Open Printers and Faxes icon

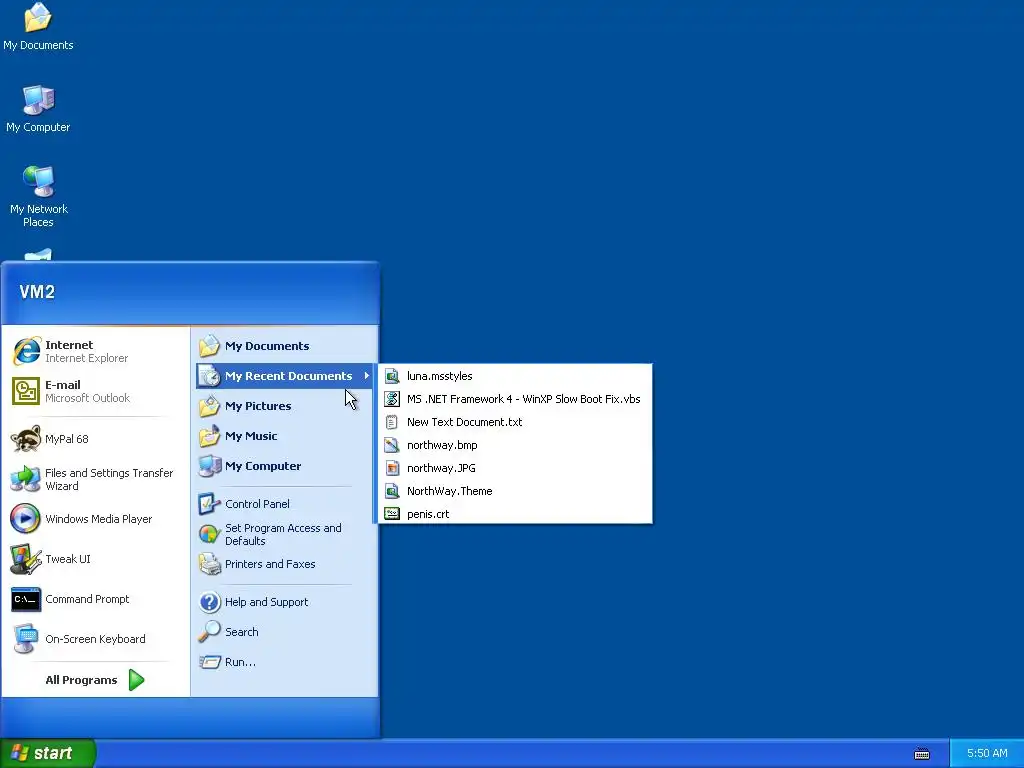click(x=210, y=564)
